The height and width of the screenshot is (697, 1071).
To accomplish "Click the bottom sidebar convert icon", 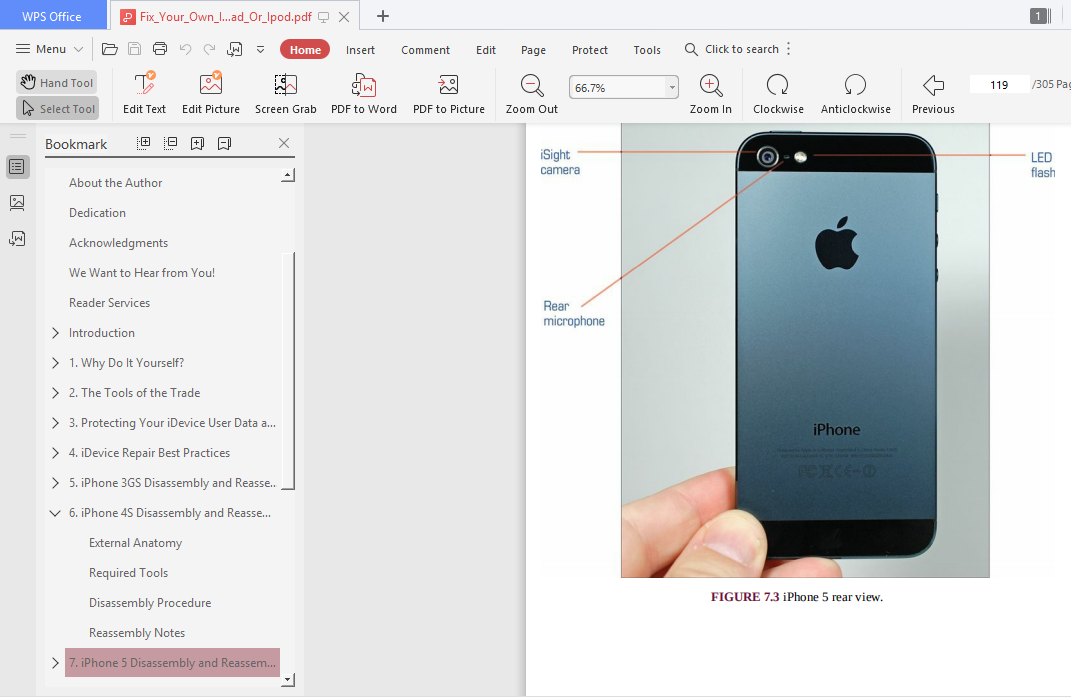I will tap(17, 238).
